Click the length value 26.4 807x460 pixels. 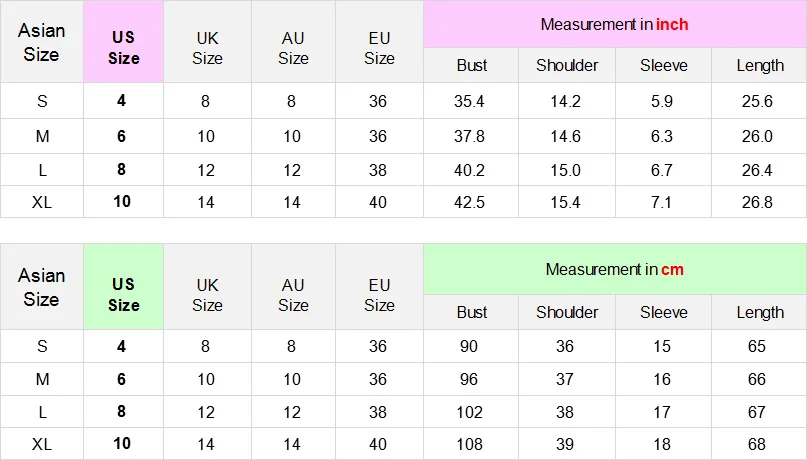pyautogui.click(x=757, y=170)
